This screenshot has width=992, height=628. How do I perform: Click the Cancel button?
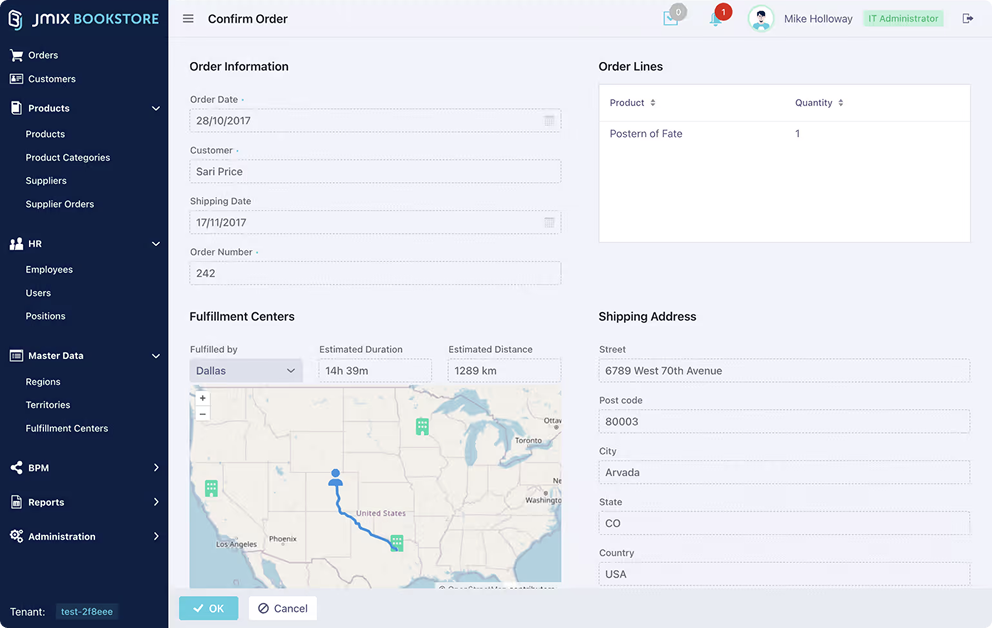pyautogui.click(x=282, y=608)
